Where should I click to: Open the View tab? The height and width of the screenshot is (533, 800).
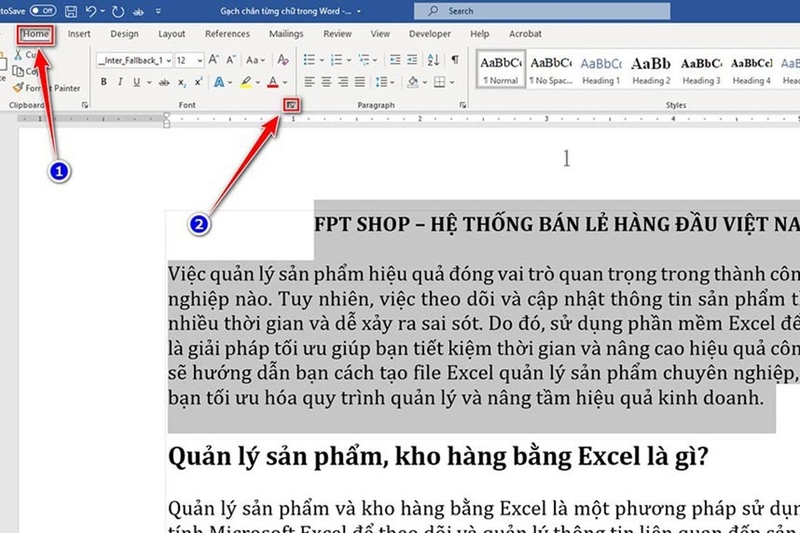[x=380, y=34]
